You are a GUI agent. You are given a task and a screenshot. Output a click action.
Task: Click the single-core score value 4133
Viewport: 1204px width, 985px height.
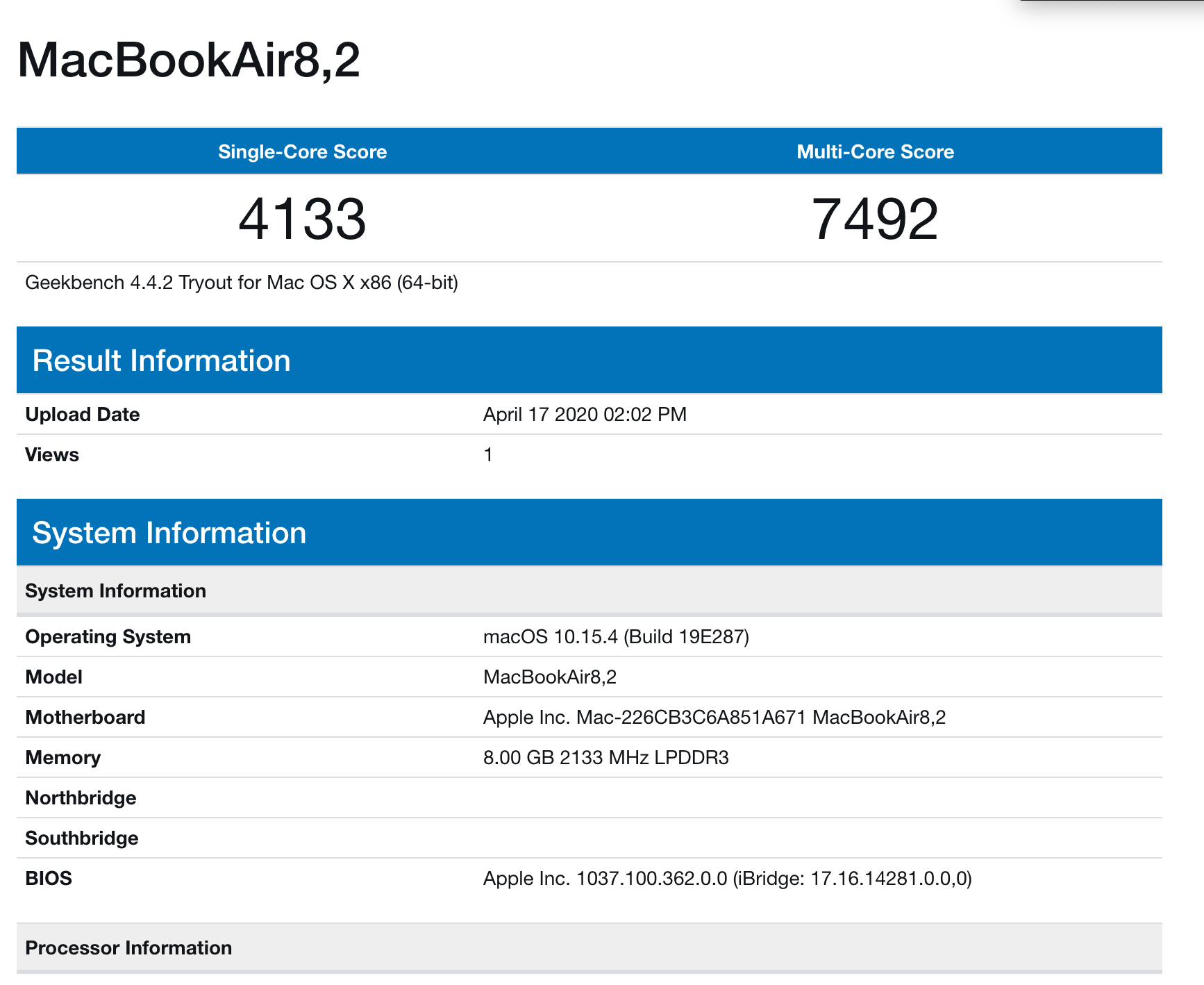pyautogui.click(x=303, y=219)
